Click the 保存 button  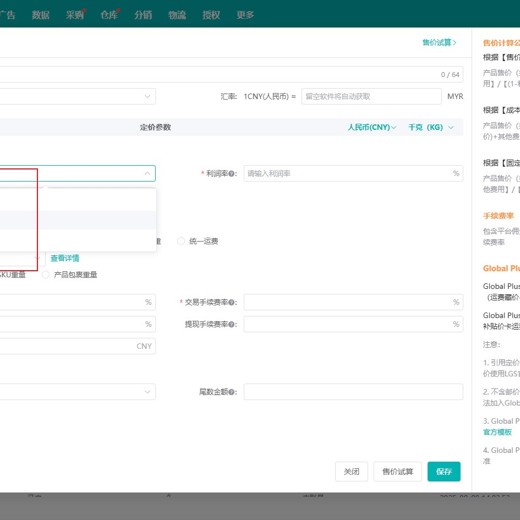pyautogui.click(x=444, y=471)
